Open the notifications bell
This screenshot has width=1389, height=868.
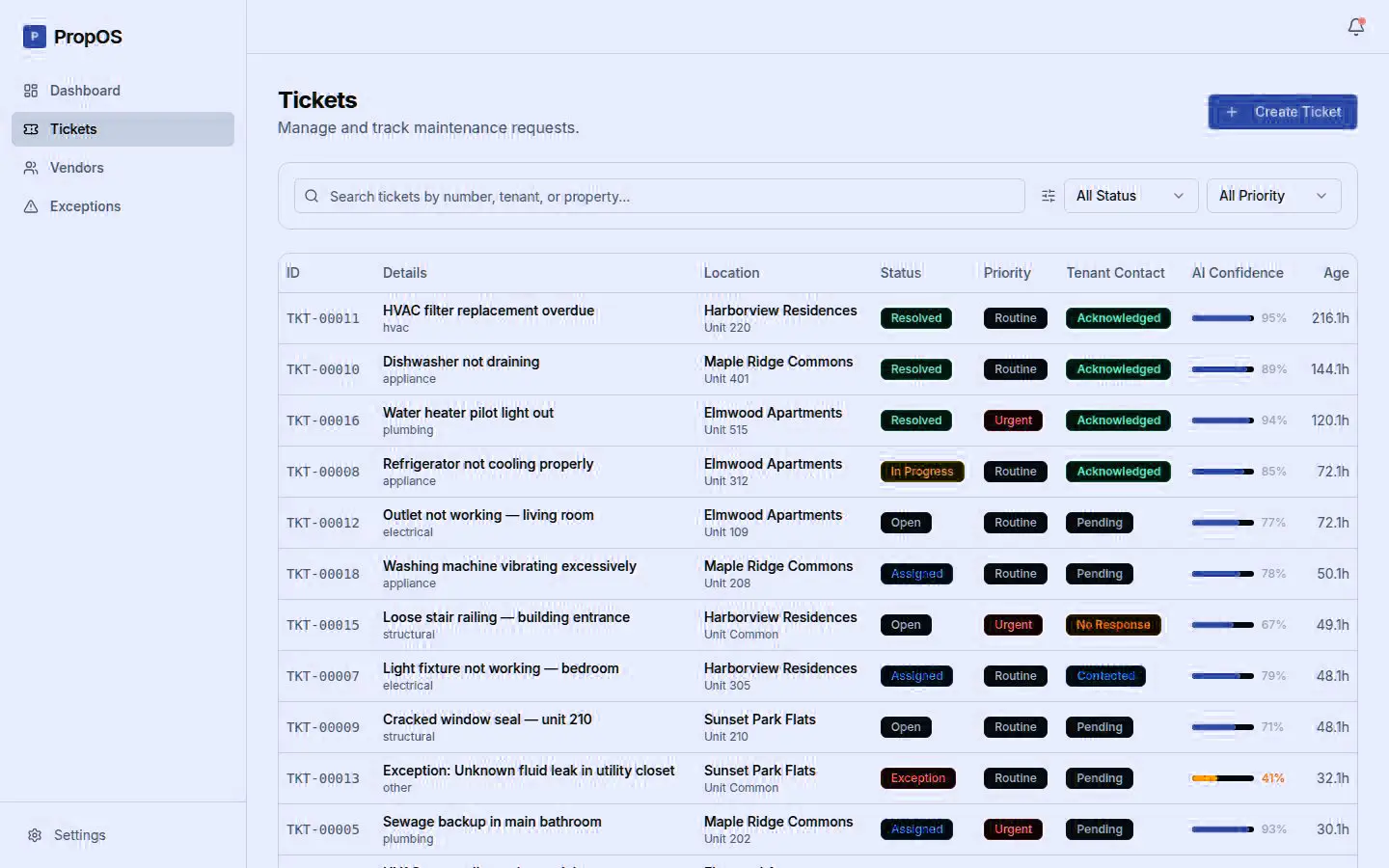point(1355,27)
